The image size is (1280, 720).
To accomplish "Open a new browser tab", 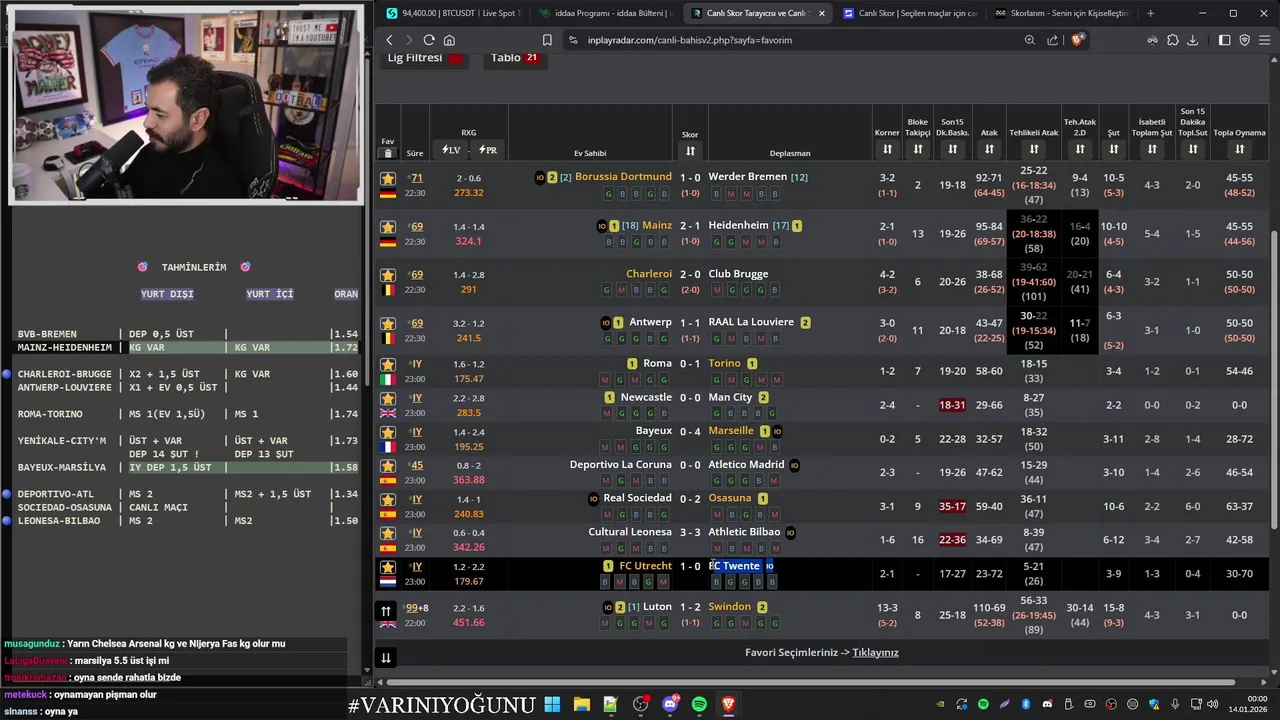I will 1150,13.
